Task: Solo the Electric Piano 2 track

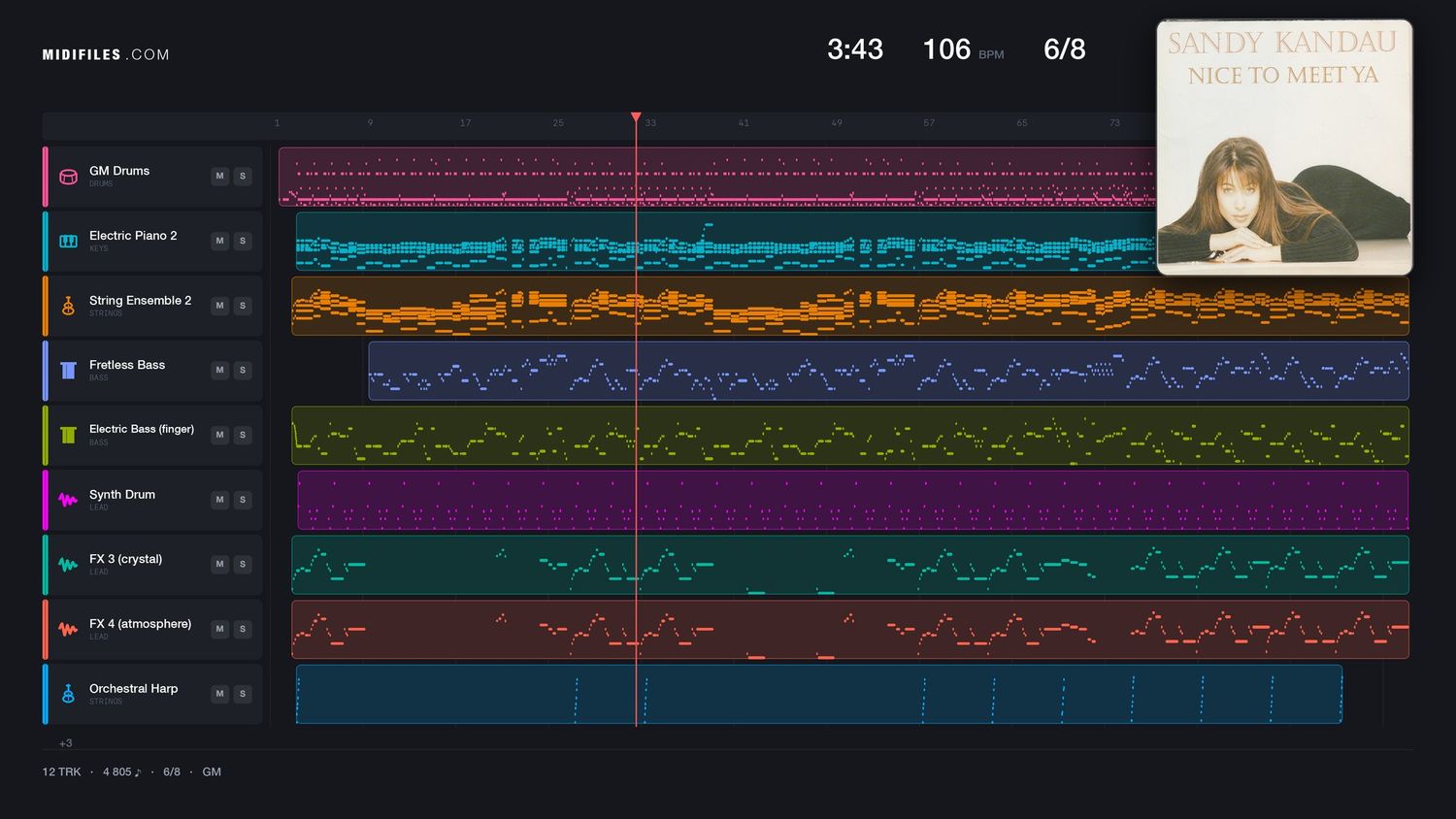Action: 243,241
